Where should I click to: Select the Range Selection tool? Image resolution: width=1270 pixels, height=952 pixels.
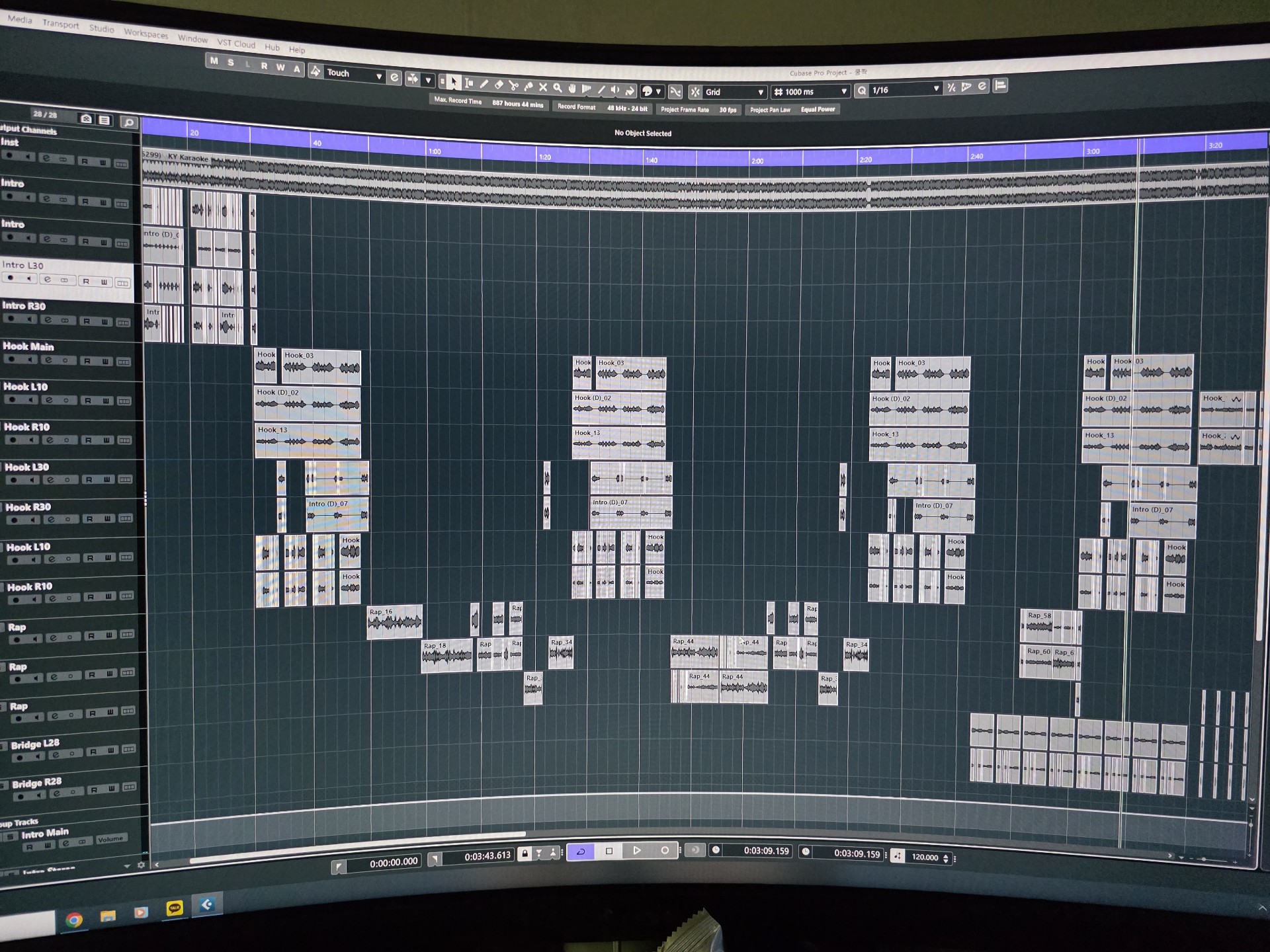click(469, 83)
